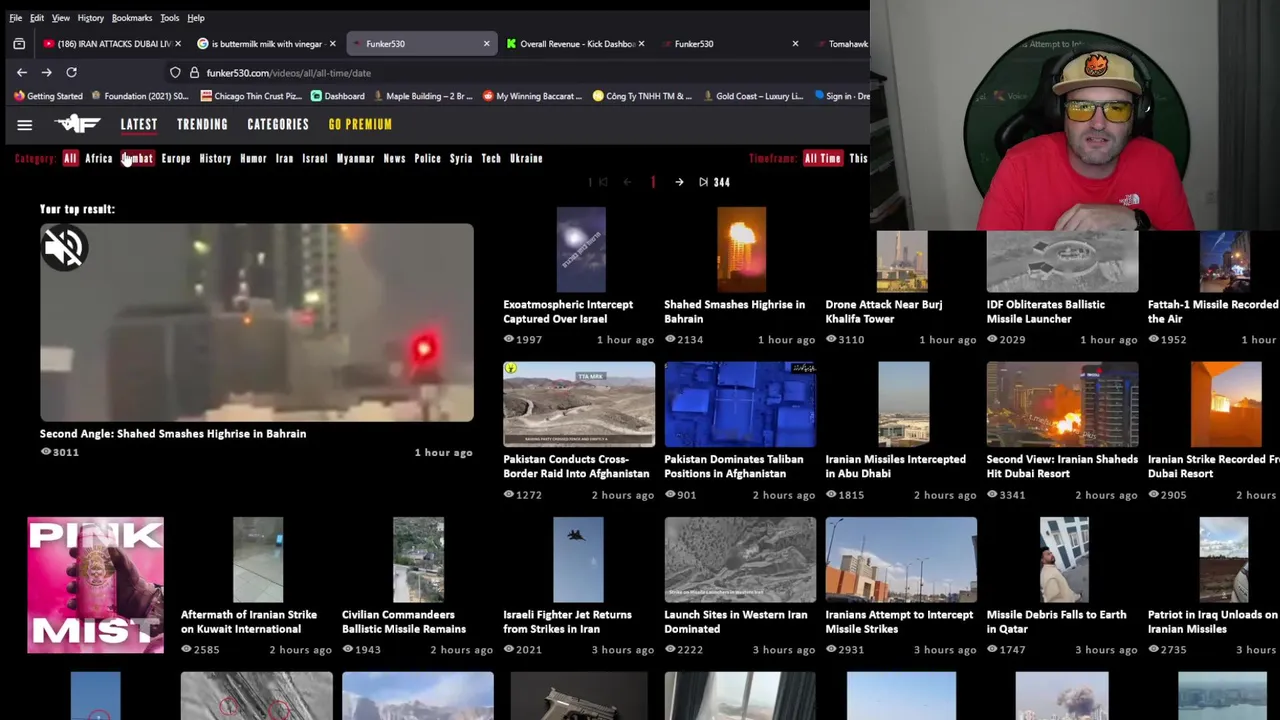1280x720 pixels.
Task: Open the TRENDING section
Action: [x=202, y=124]
